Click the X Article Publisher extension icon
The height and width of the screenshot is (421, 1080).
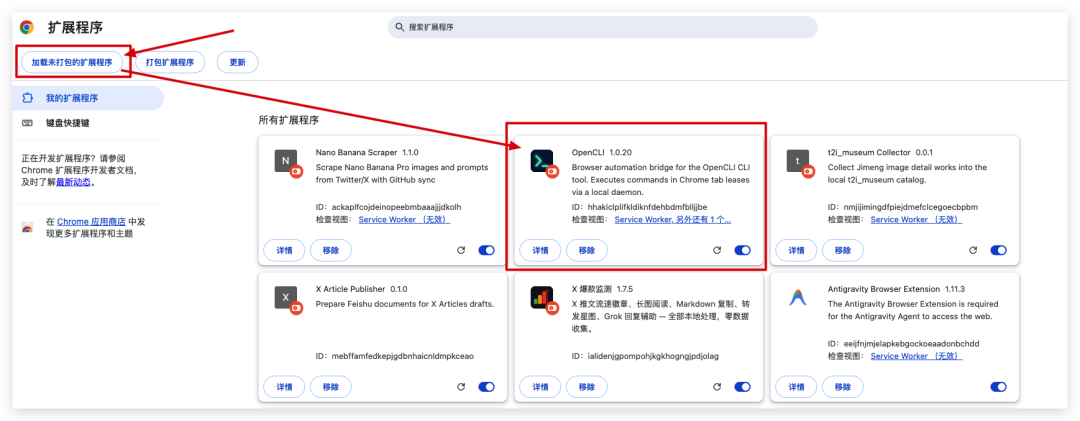[x=285, y=298]
